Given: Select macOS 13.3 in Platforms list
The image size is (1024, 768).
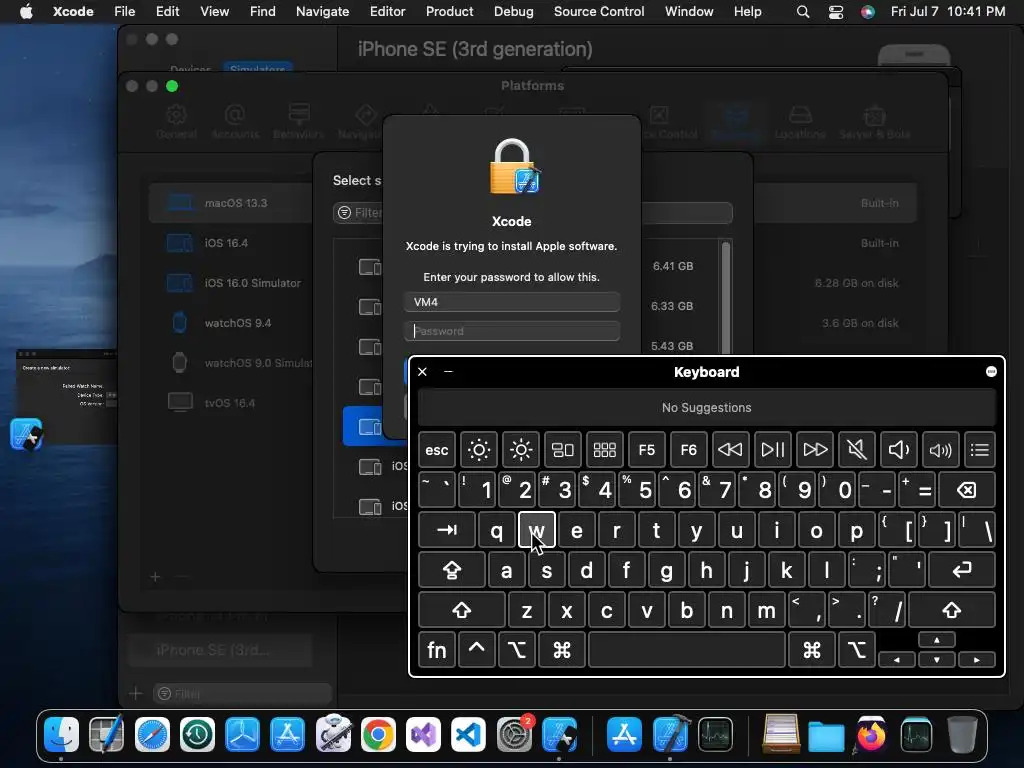Looking at the screenshot, I should [x=231, y=203].
